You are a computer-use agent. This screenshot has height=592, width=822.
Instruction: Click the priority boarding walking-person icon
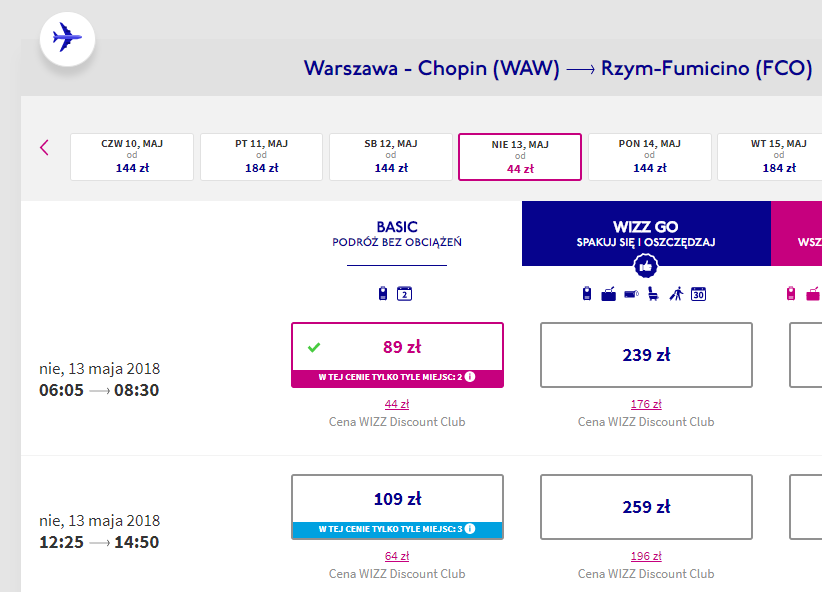(x=676, y=294)
